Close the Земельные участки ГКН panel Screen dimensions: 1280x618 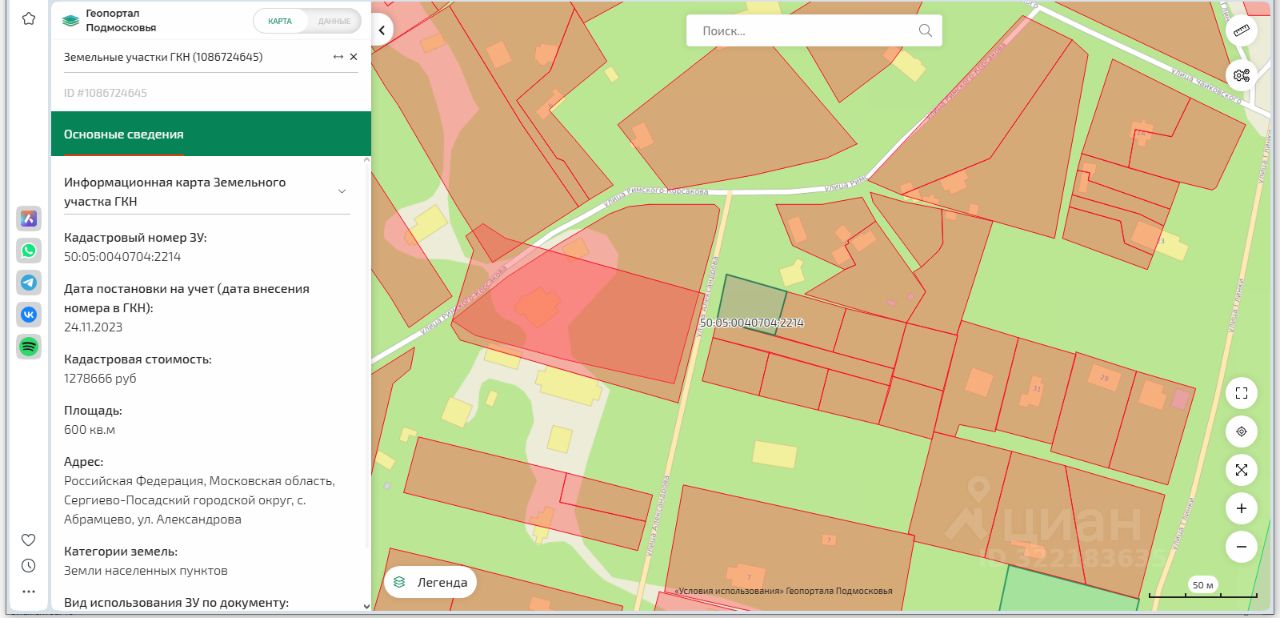tap(353, 57)
